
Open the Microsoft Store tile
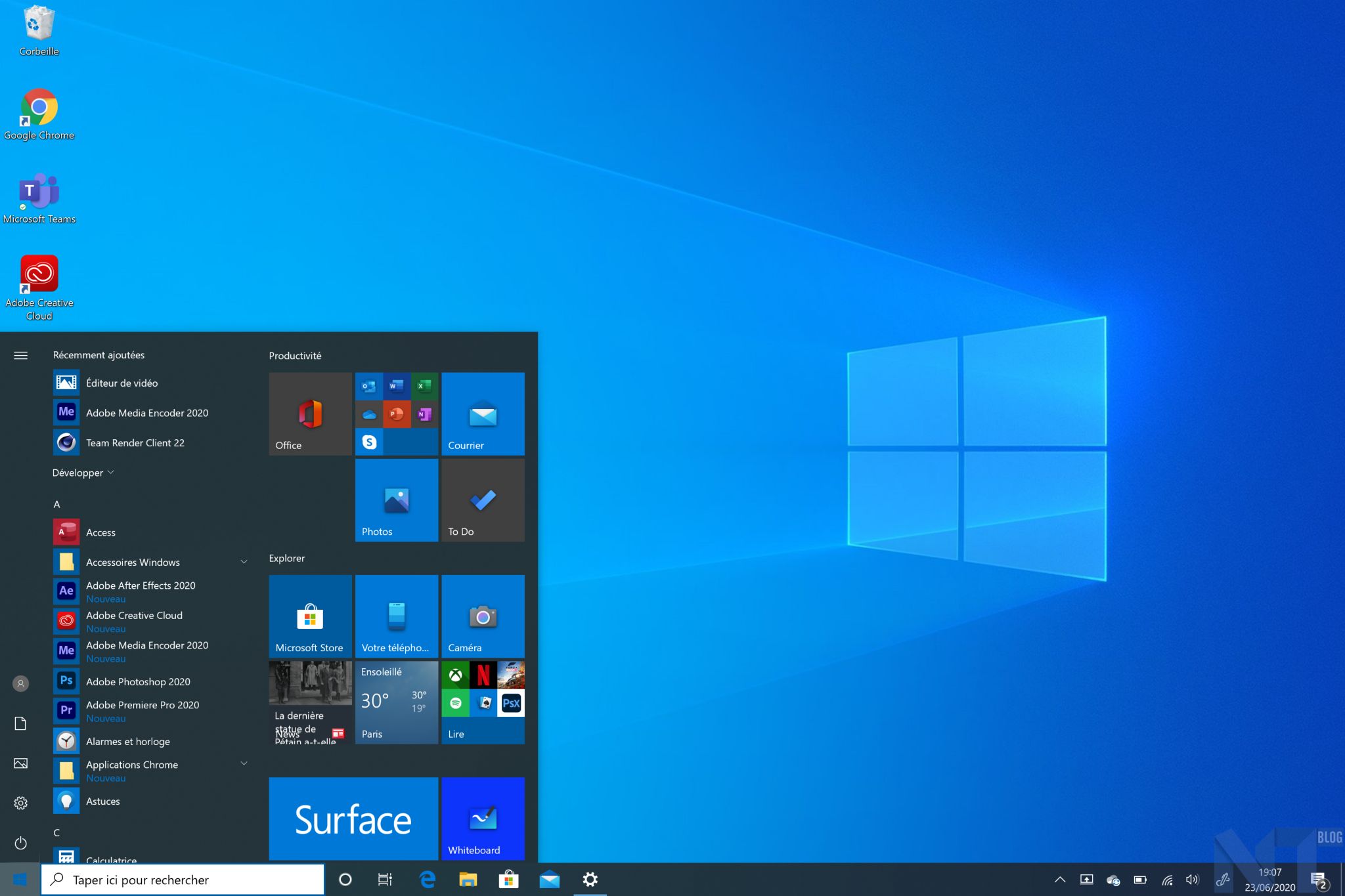tap(310, 616)
